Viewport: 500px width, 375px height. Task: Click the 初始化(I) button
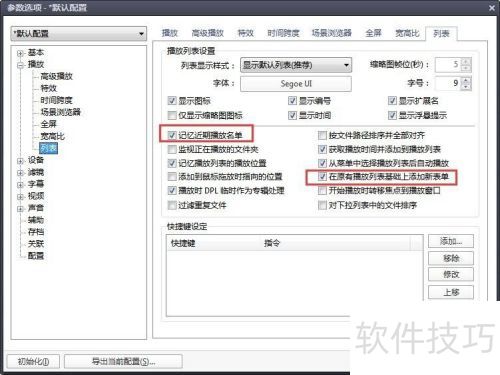click(33, 362)
